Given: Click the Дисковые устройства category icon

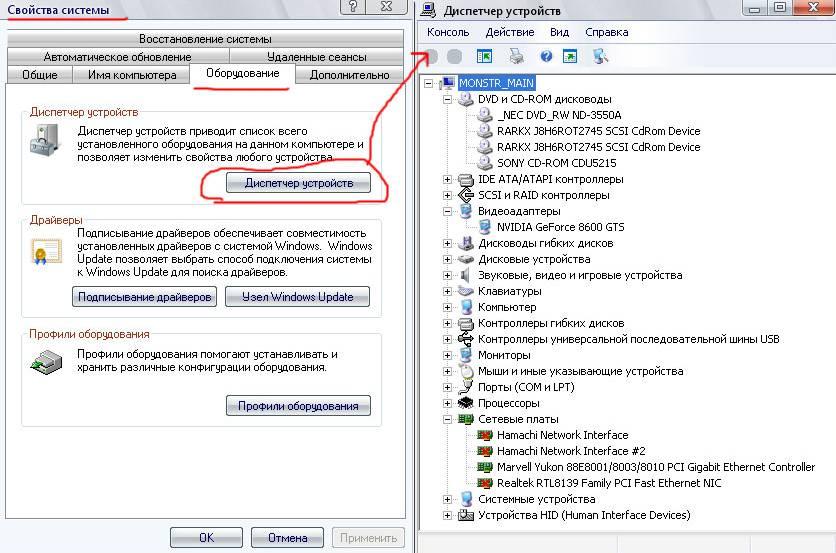Looking at the screenshot, I should click(x=466, y=259).
